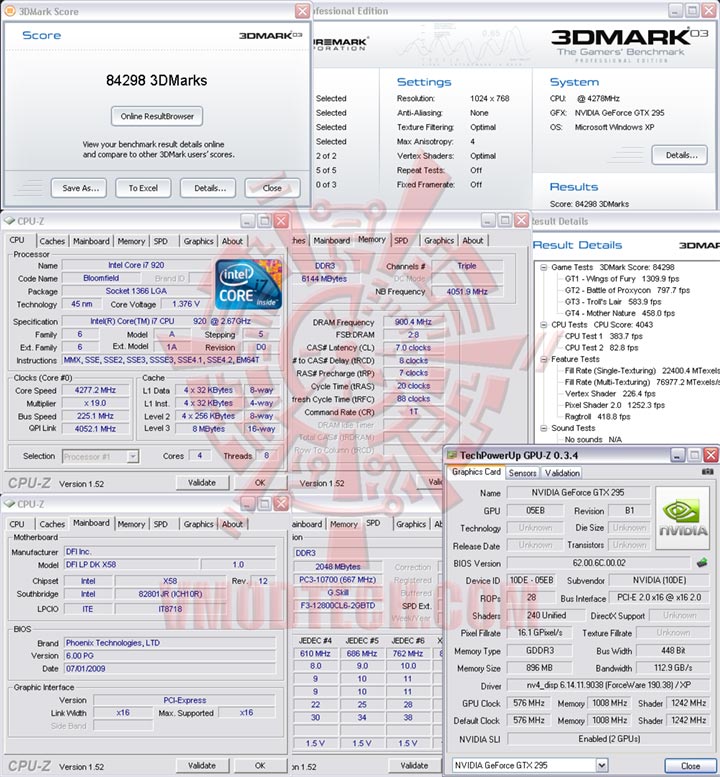Click OK in bottom CPU-Z Mainboard window
Viewport: 720px width, 777px height.
(260, 766)
